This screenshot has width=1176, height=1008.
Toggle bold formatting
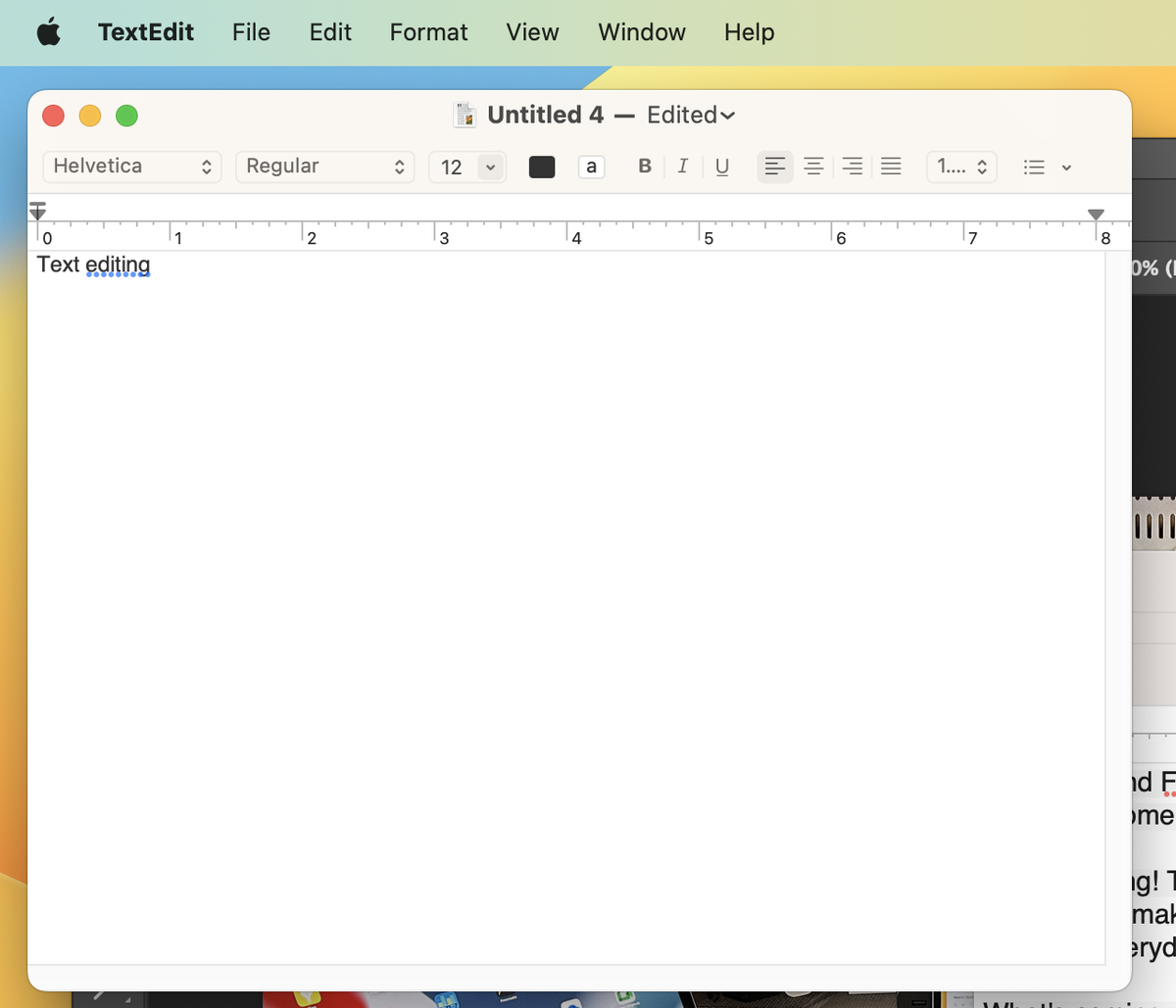644,166
